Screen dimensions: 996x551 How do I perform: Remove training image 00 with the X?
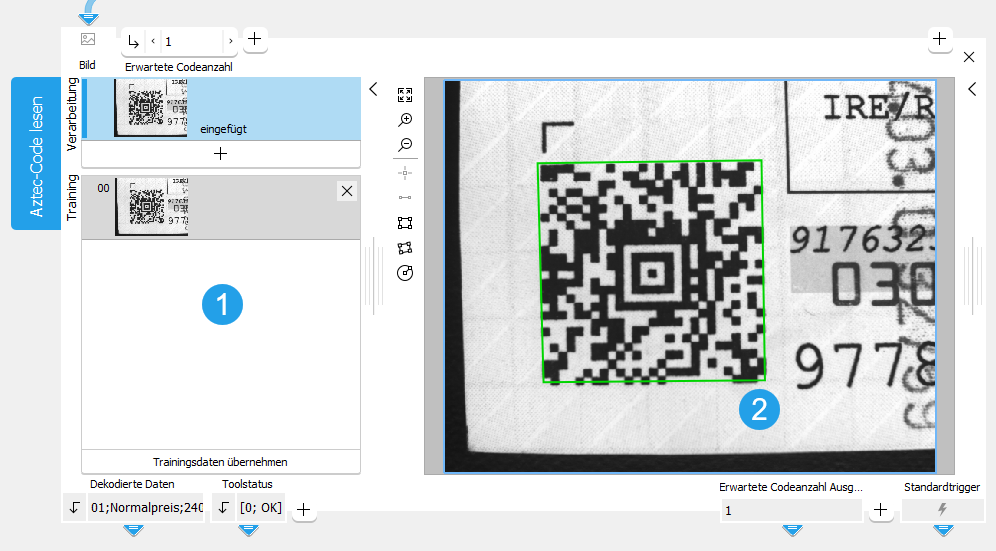[346, 191]
